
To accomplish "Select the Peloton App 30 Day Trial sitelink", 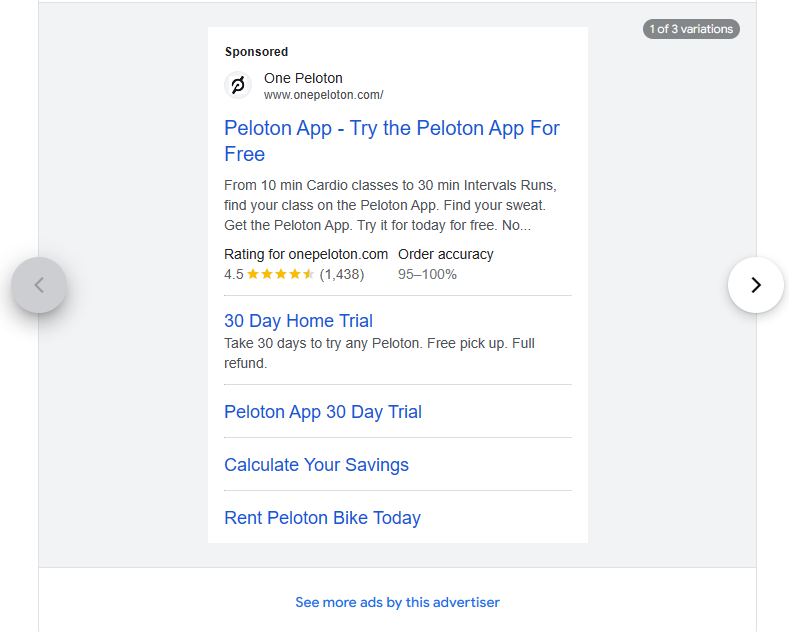I will coord(323,412).
